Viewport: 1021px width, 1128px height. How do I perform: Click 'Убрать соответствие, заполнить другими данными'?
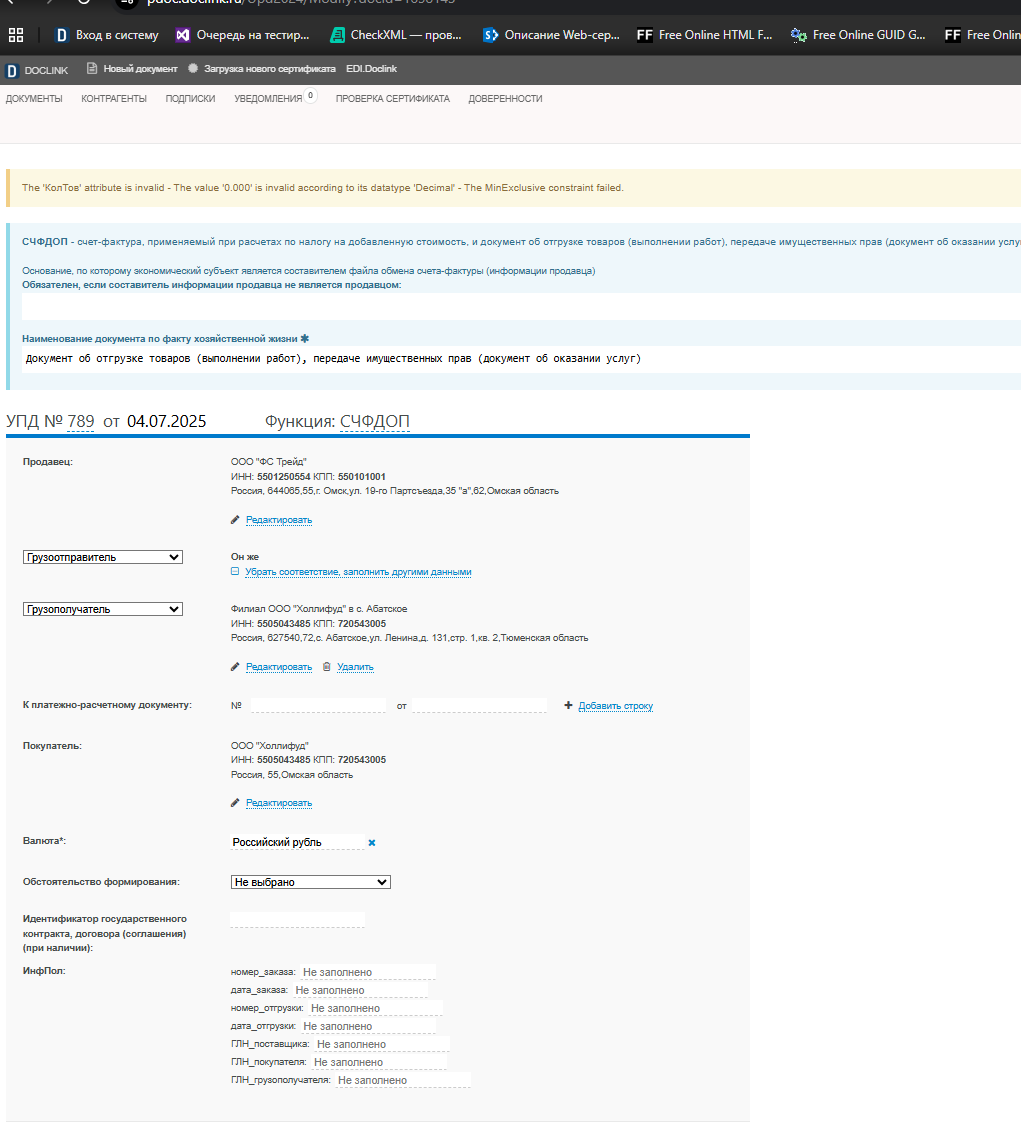click(358, 572)
